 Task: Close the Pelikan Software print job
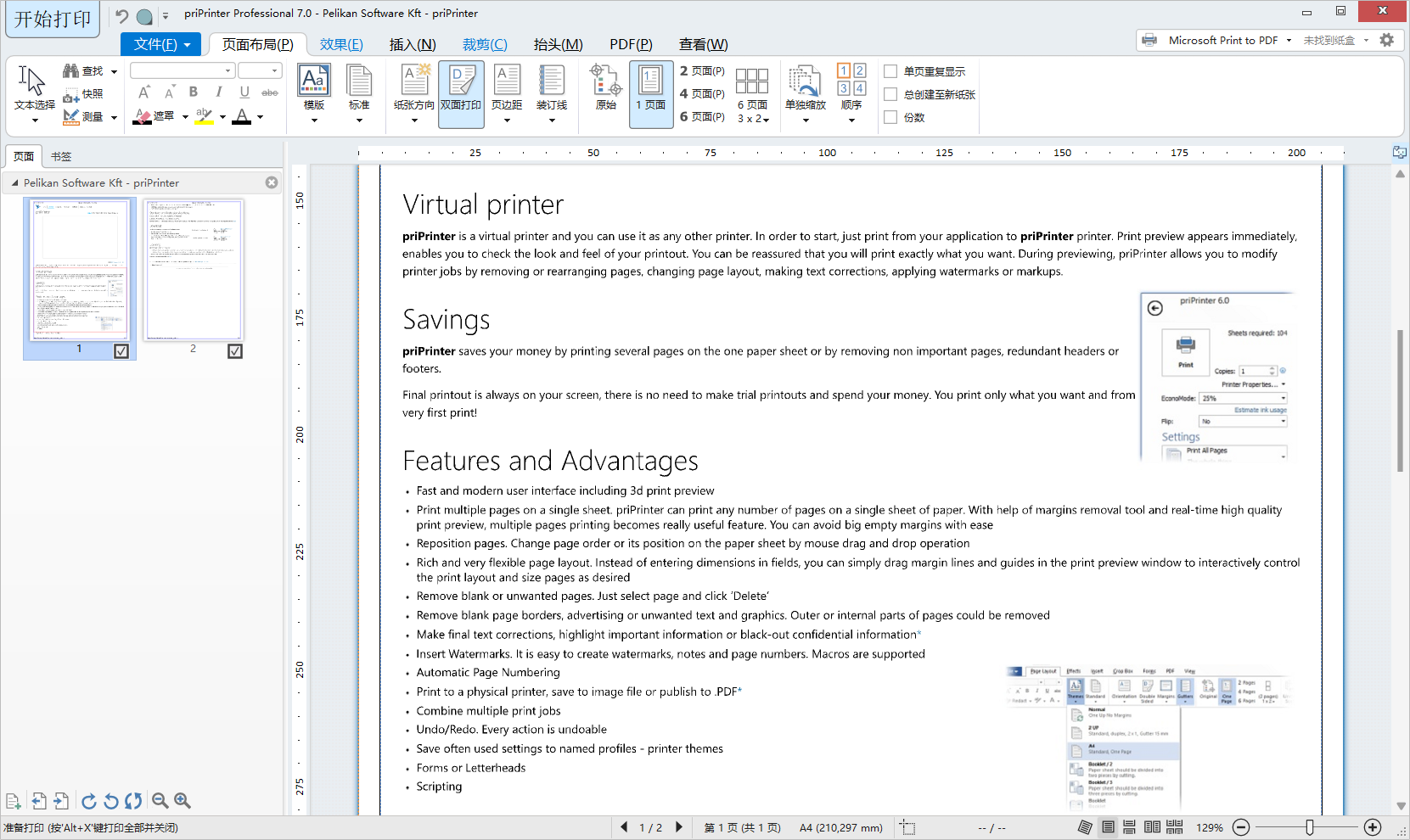(272, 182)
